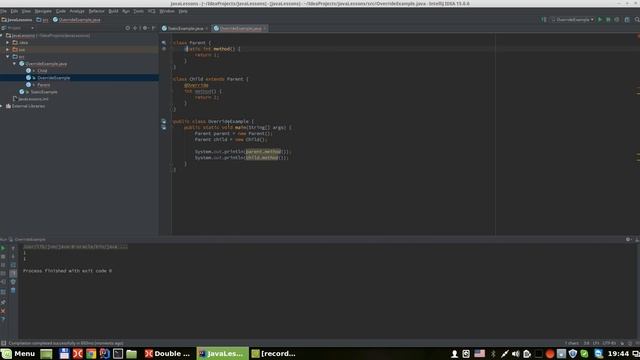This screenshot has width=640, height=360.
Task: Open the Build menu
Action: [x=113, y=11]
